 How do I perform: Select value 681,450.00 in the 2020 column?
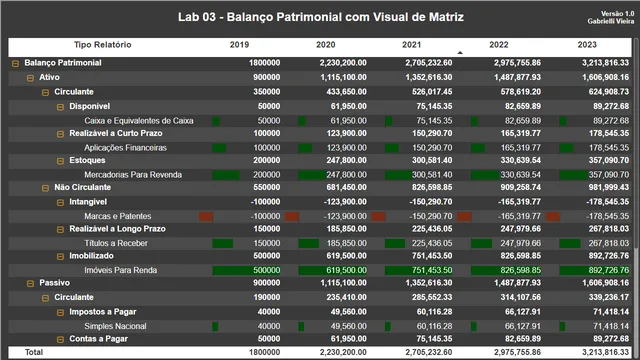pyautogui.click(x=346, y=187)
